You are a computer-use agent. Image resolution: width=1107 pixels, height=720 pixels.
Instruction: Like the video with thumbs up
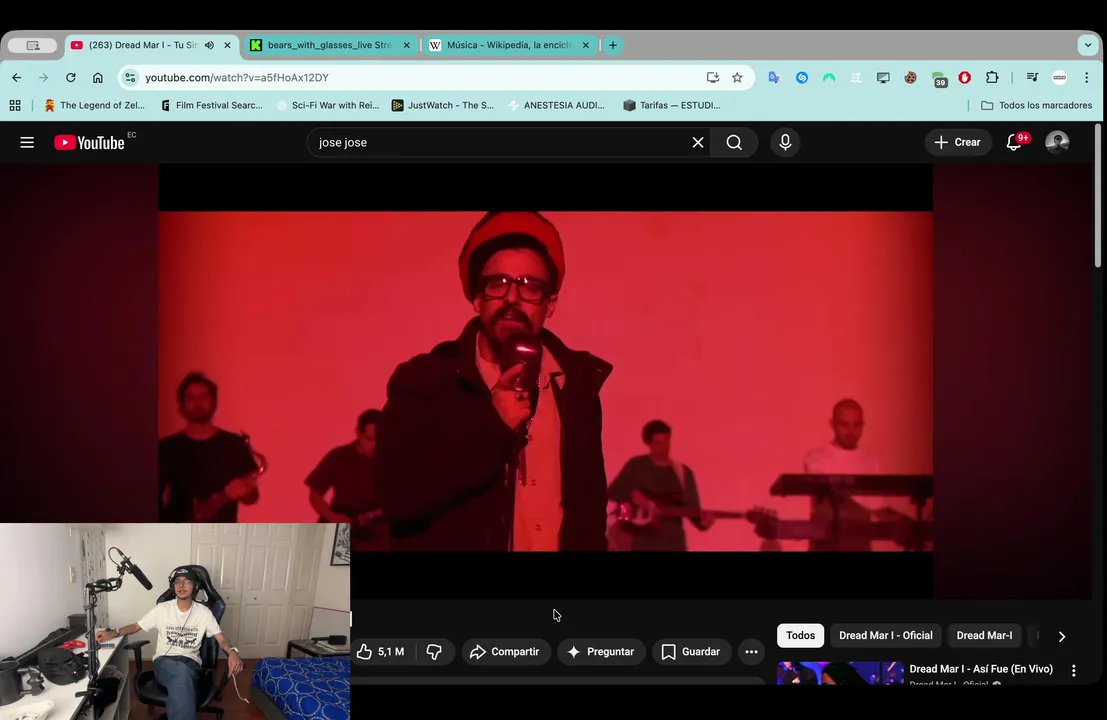381,652
